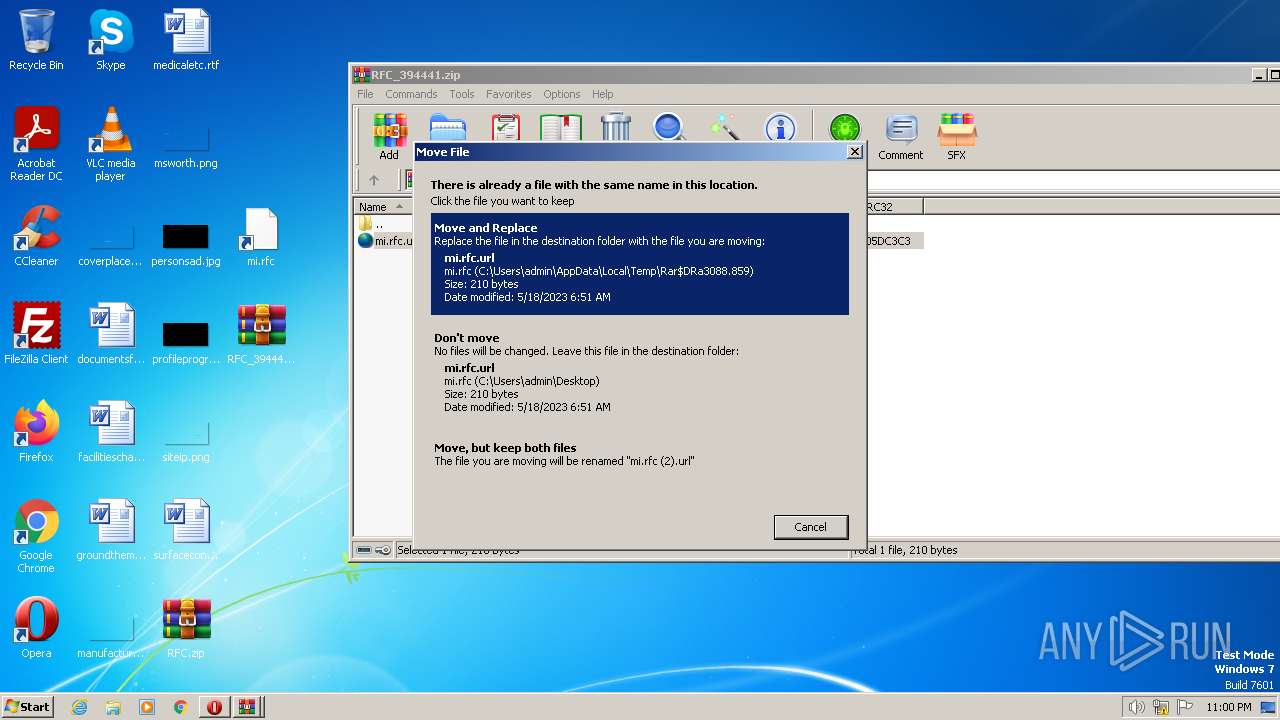Select facilitiescha Word document
Image resolution: width=1280 pixels, height=720 pixels.
(x=110, y=432)
